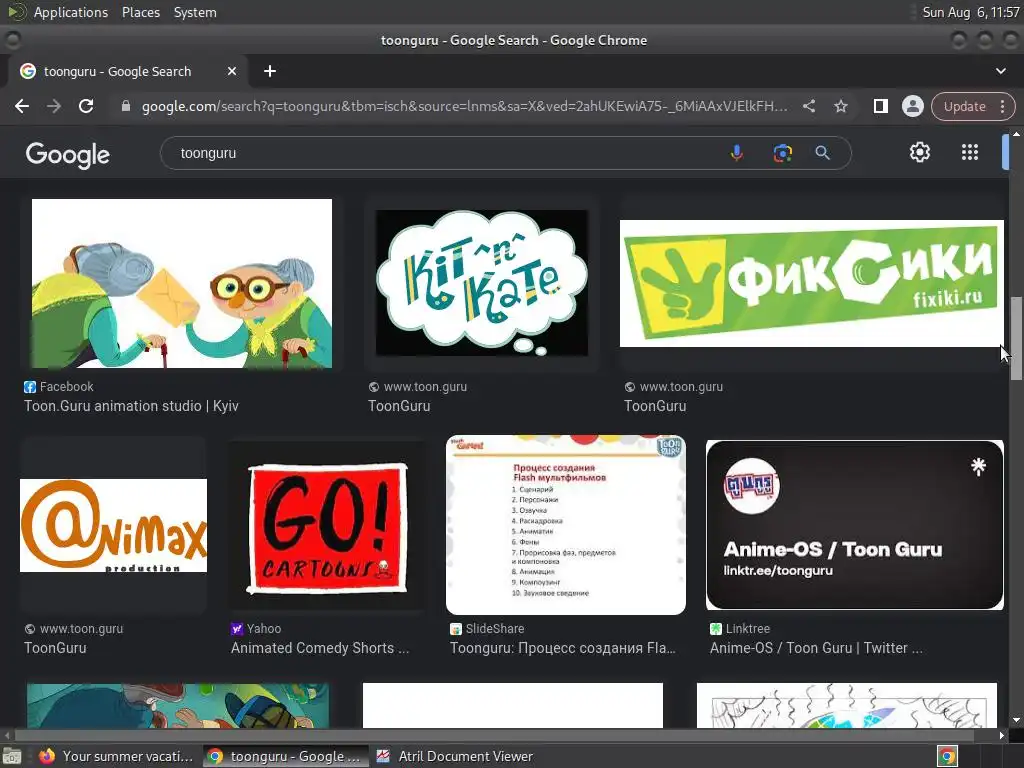Open the Chrome side panel
This screenshot has width=1024, height=768.
click(x=880, y=106)
